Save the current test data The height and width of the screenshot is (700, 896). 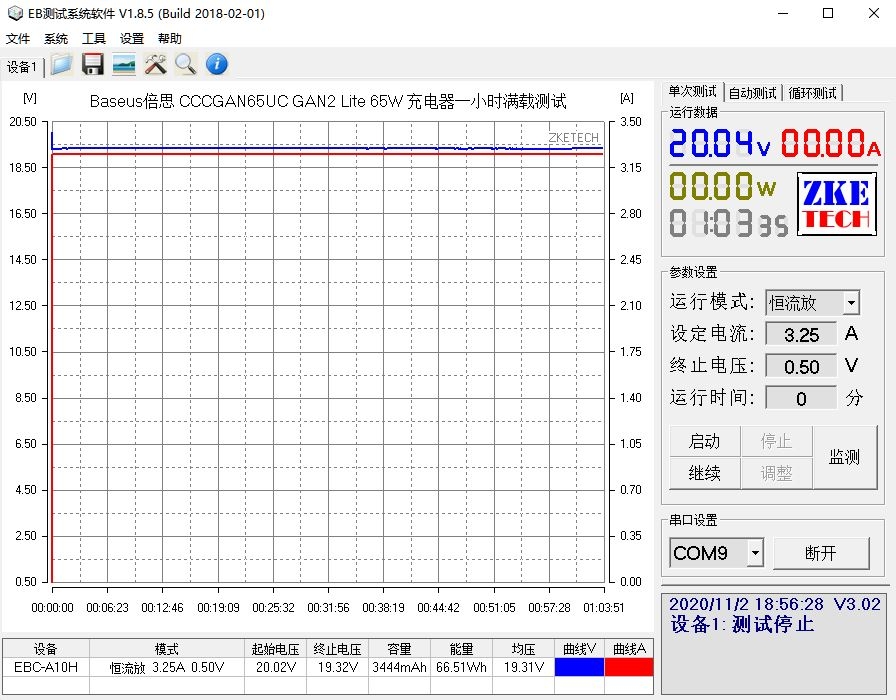click(92, 63)
